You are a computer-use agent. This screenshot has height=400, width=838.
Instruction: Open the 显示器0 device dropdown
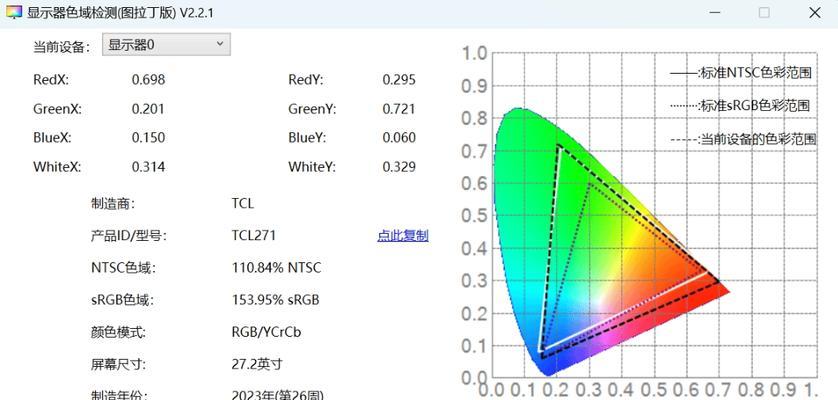click(166, 45)
